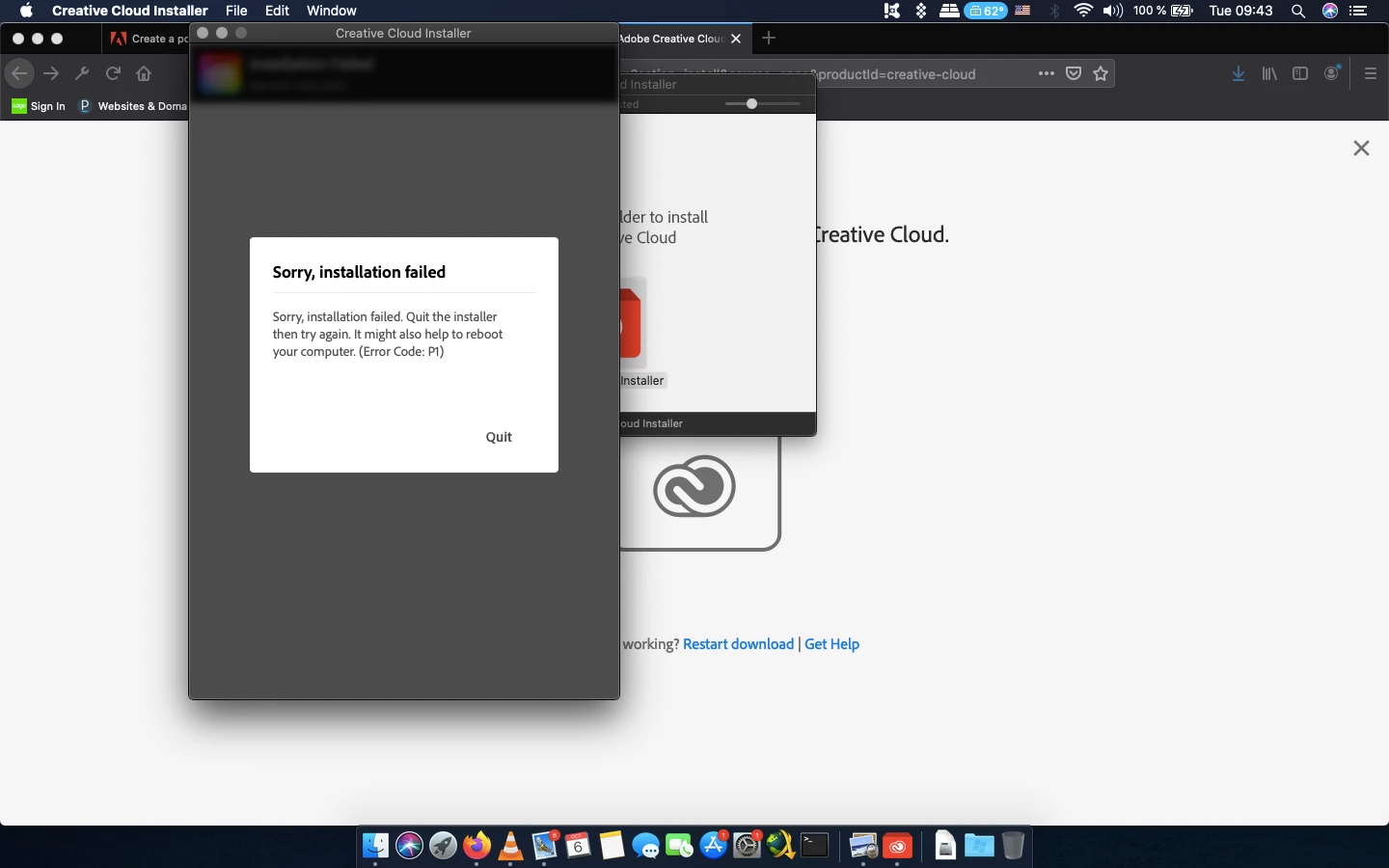Open the battery status menu
The height and width of the screenshot is (868, 1389).
(1163, 11)
